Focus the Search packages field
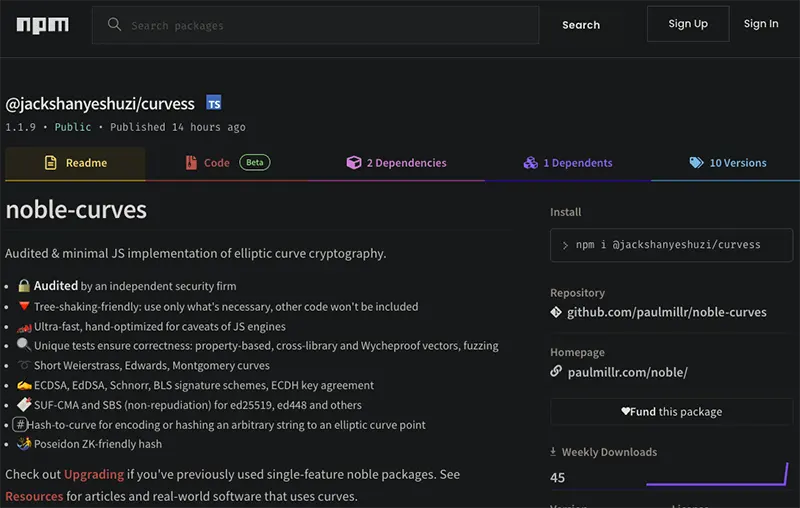 [315, 25]
